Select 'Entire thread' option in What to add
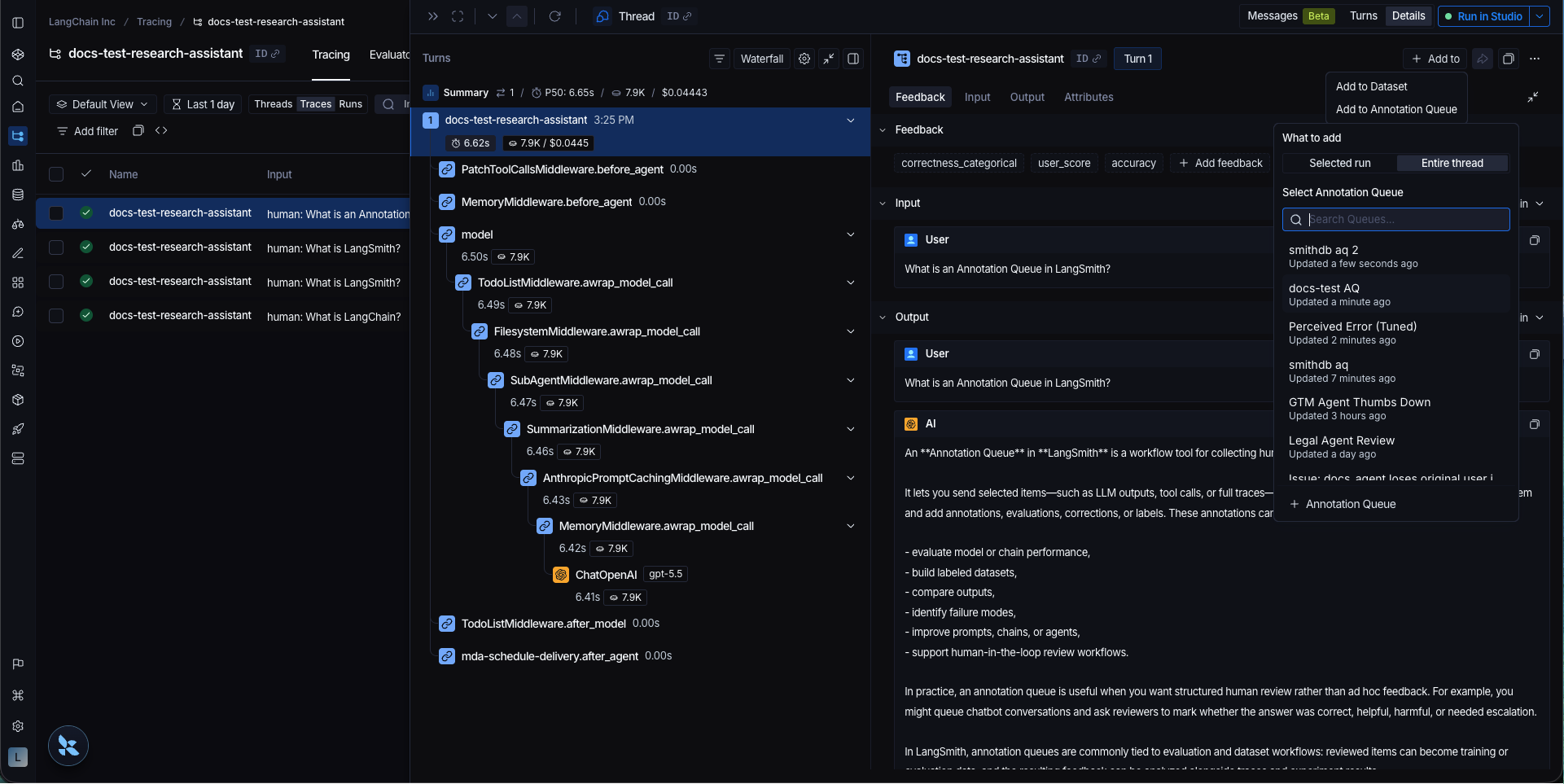 point(1452,163)
